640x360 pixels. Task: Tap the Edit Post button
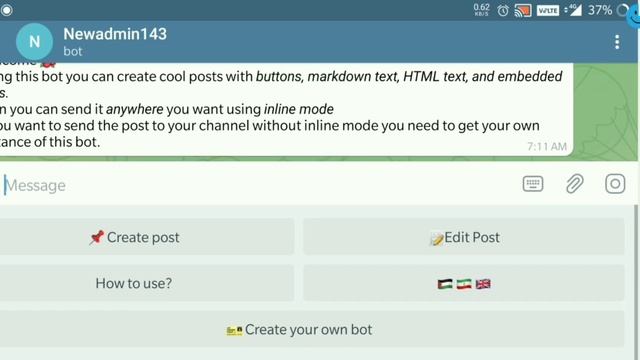[x=464, y=237]
